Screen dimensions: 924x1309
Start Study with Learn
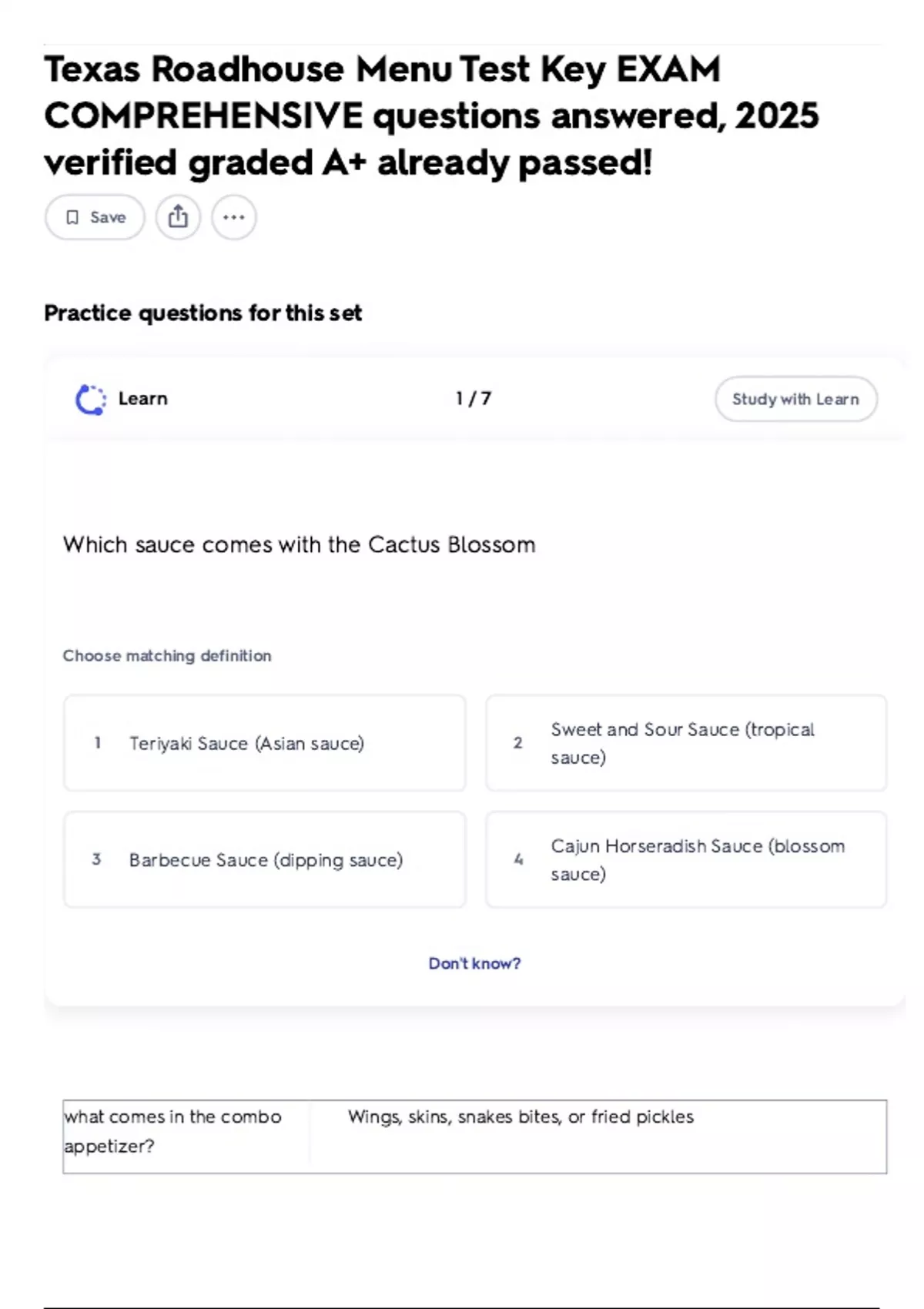(795, 399)
